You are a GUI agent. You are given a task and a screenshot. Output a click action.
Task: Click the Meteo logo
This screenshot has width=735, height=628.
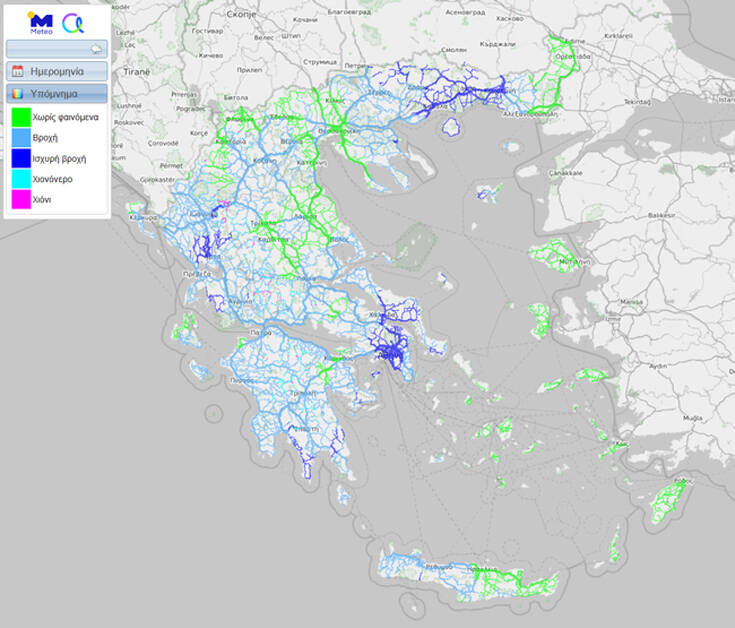[x=39, y=21]
